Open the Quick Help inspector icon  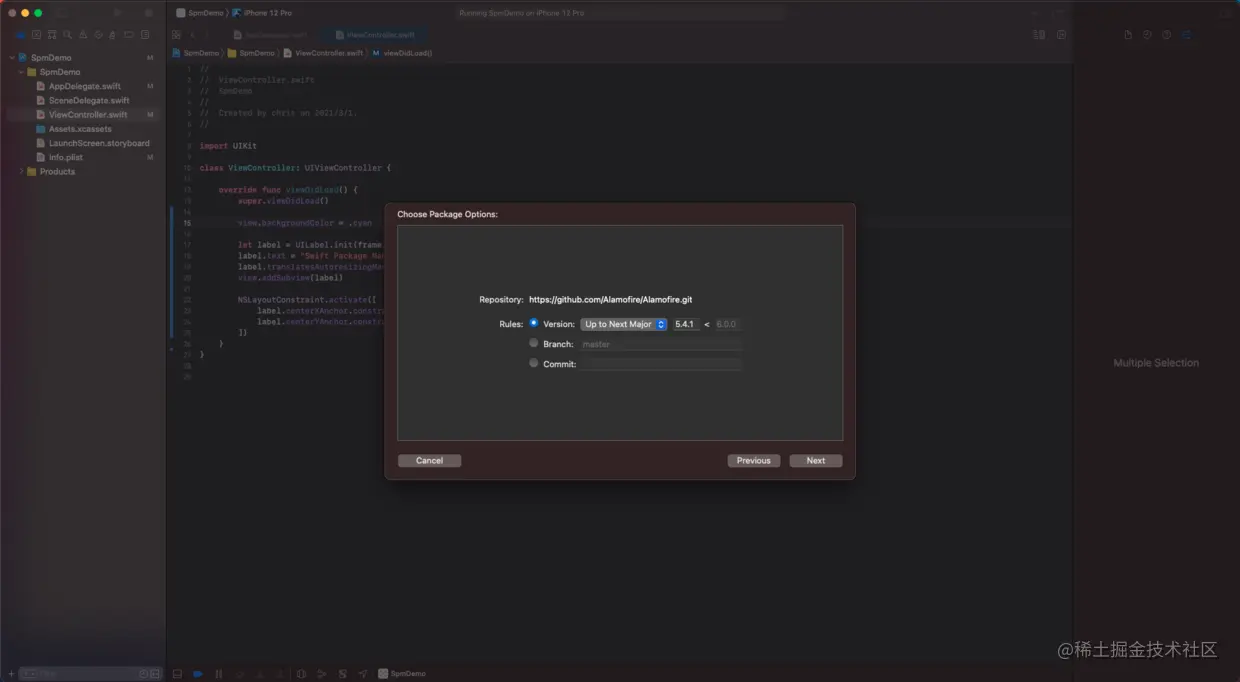1166,35
